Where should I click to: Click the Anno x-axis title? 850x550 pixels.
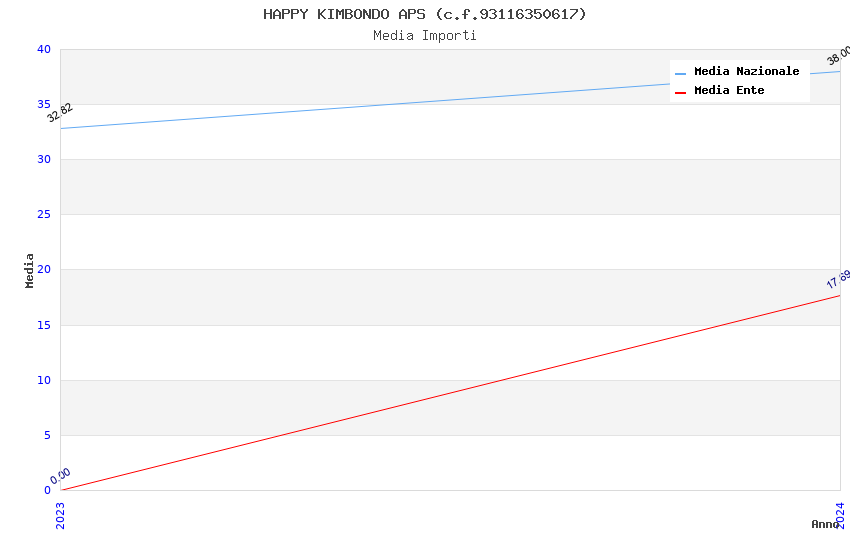[x=825, y=524]
